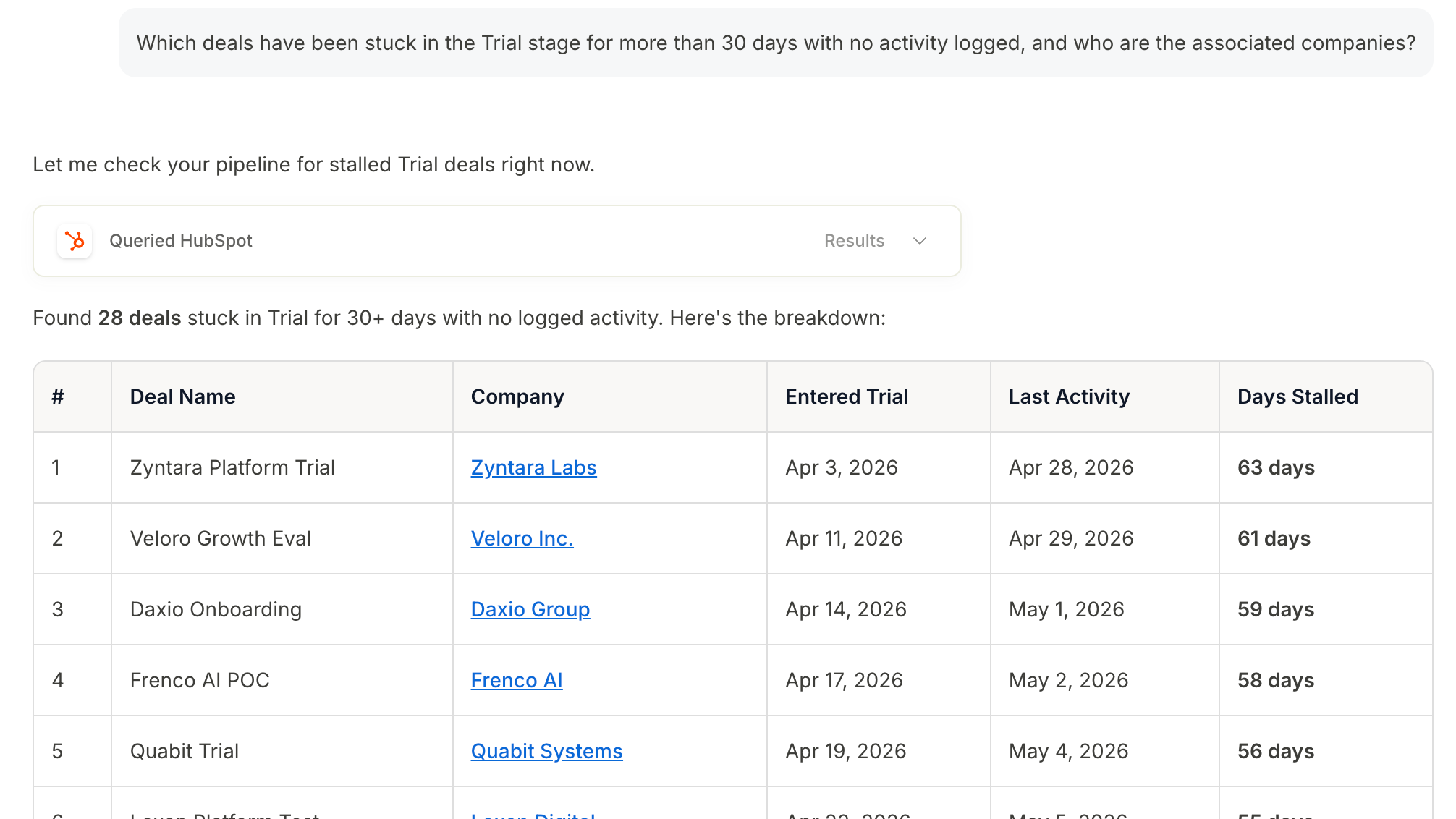This screenshot has height=819, width=1456.
Task: Click the 28 deals bold summary text
Action: 140,318
